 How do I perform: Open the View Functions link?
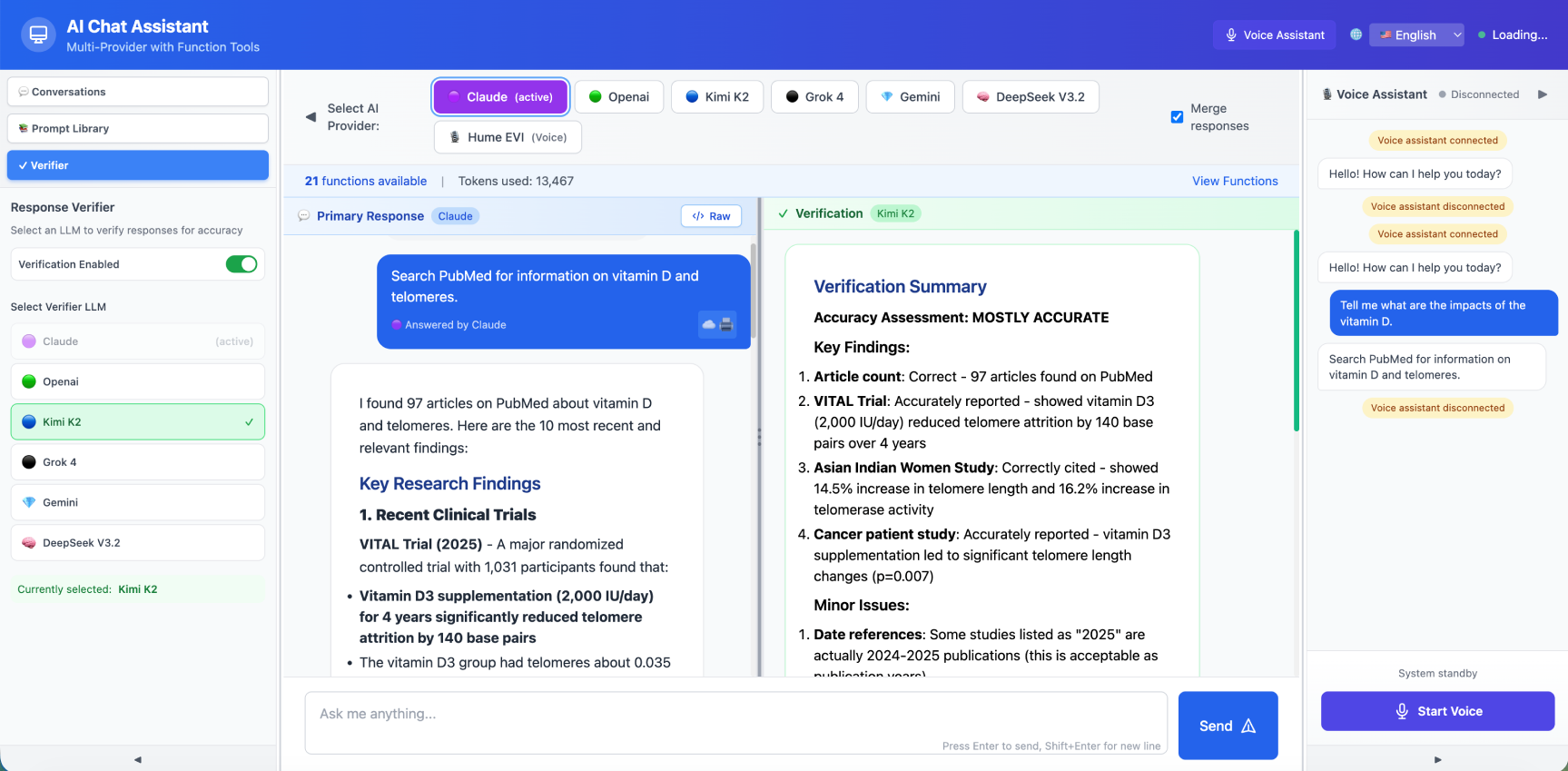pos(1235,181)
